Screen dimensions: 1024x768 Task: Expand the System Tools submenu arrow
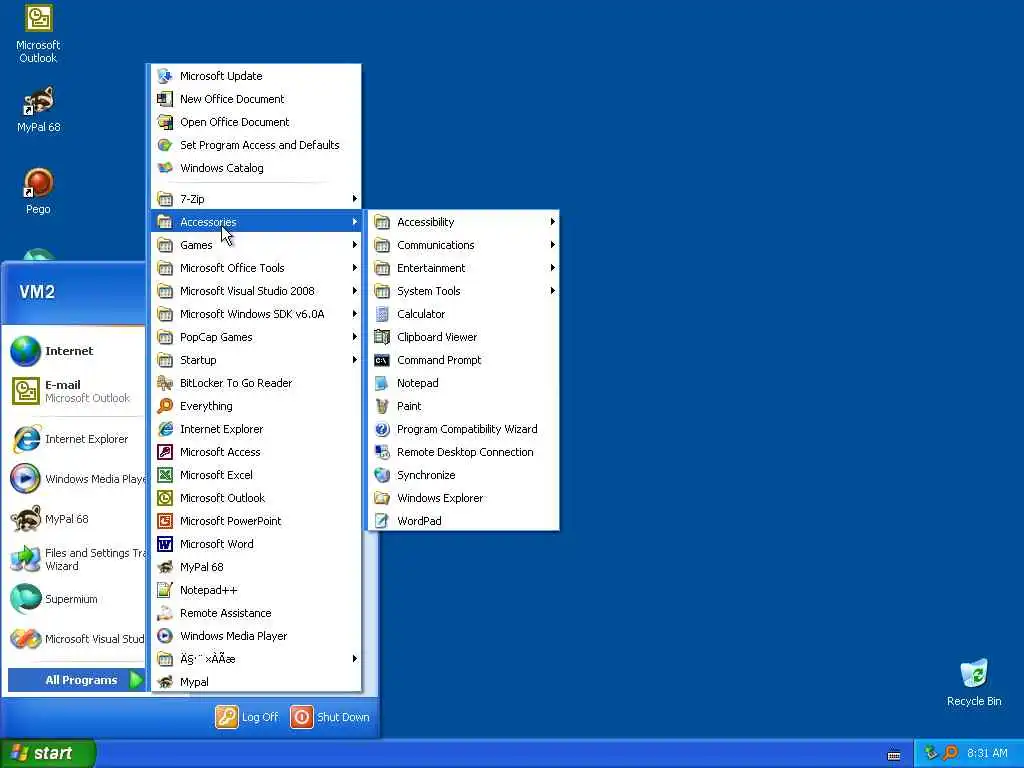pos(552,291)
